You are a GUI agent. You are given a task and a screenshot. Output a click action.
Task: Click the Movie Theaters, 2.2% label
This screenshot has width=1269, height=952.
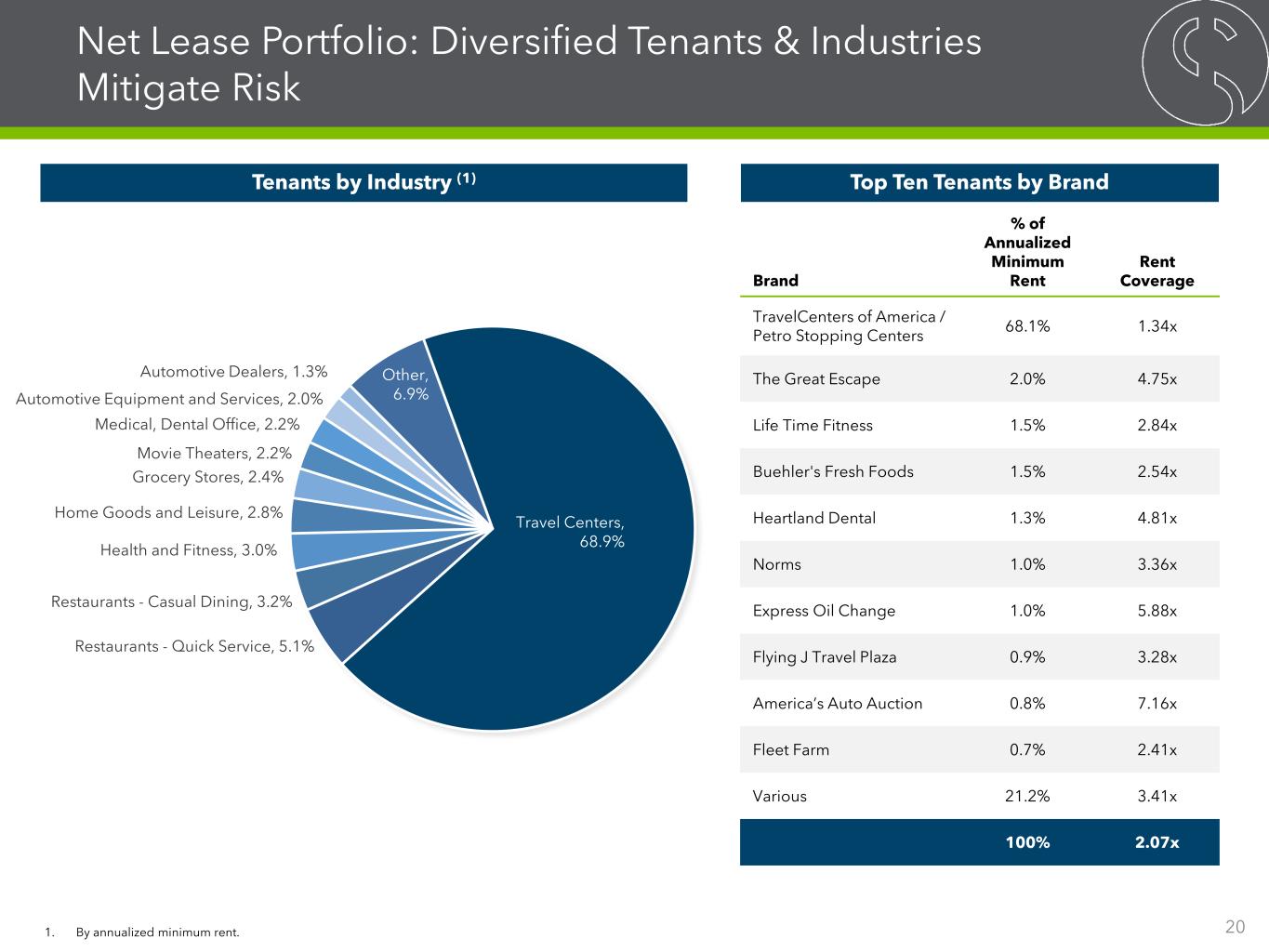tap(214, 454)
